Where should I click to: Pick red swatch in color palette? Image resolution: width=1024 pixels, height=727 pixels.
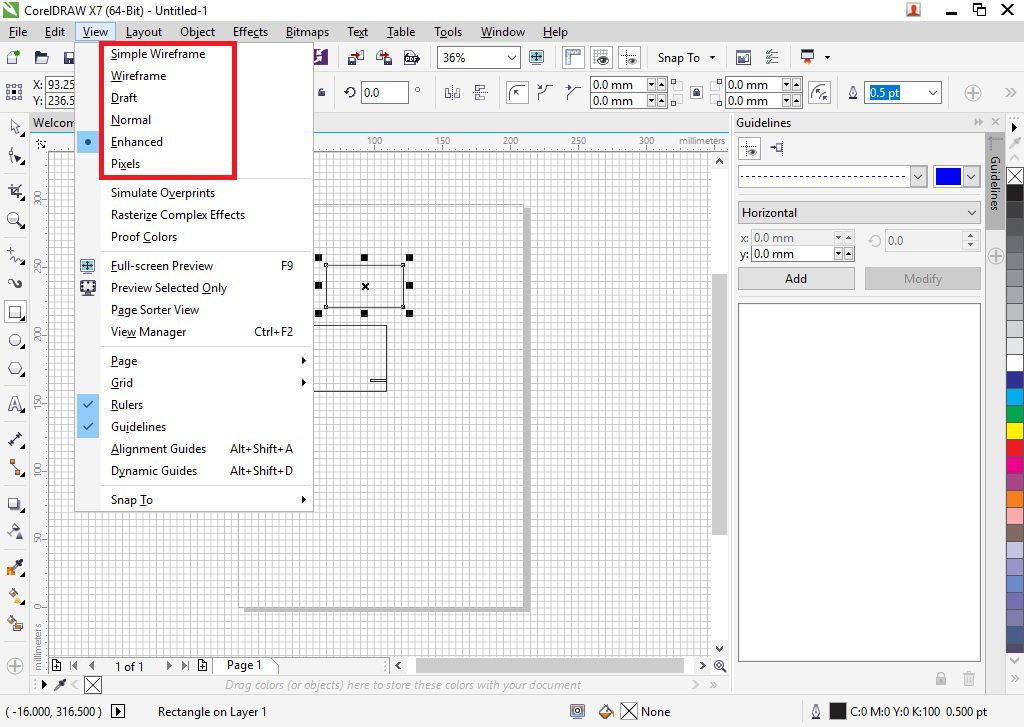1015,447
